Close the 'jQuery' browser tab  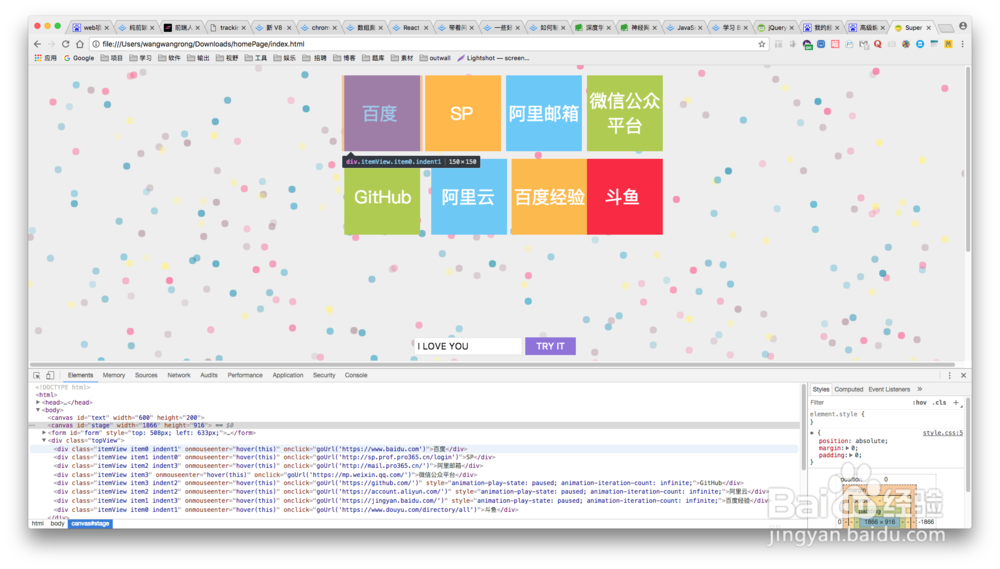pos(791,28)
